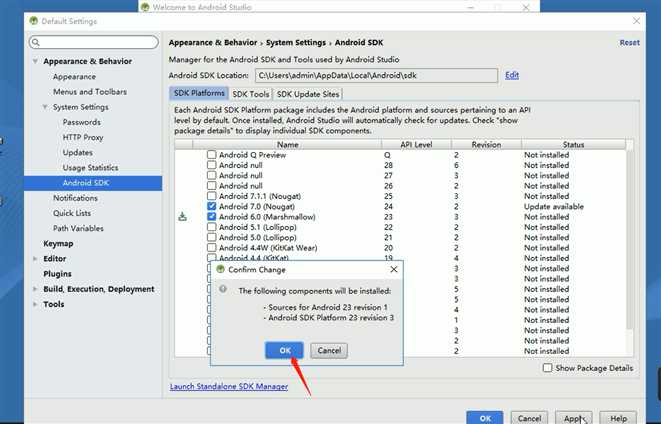Click the question mark icon in Confirm Change
This screenshot has width=661, height=424.
(223, 289)
